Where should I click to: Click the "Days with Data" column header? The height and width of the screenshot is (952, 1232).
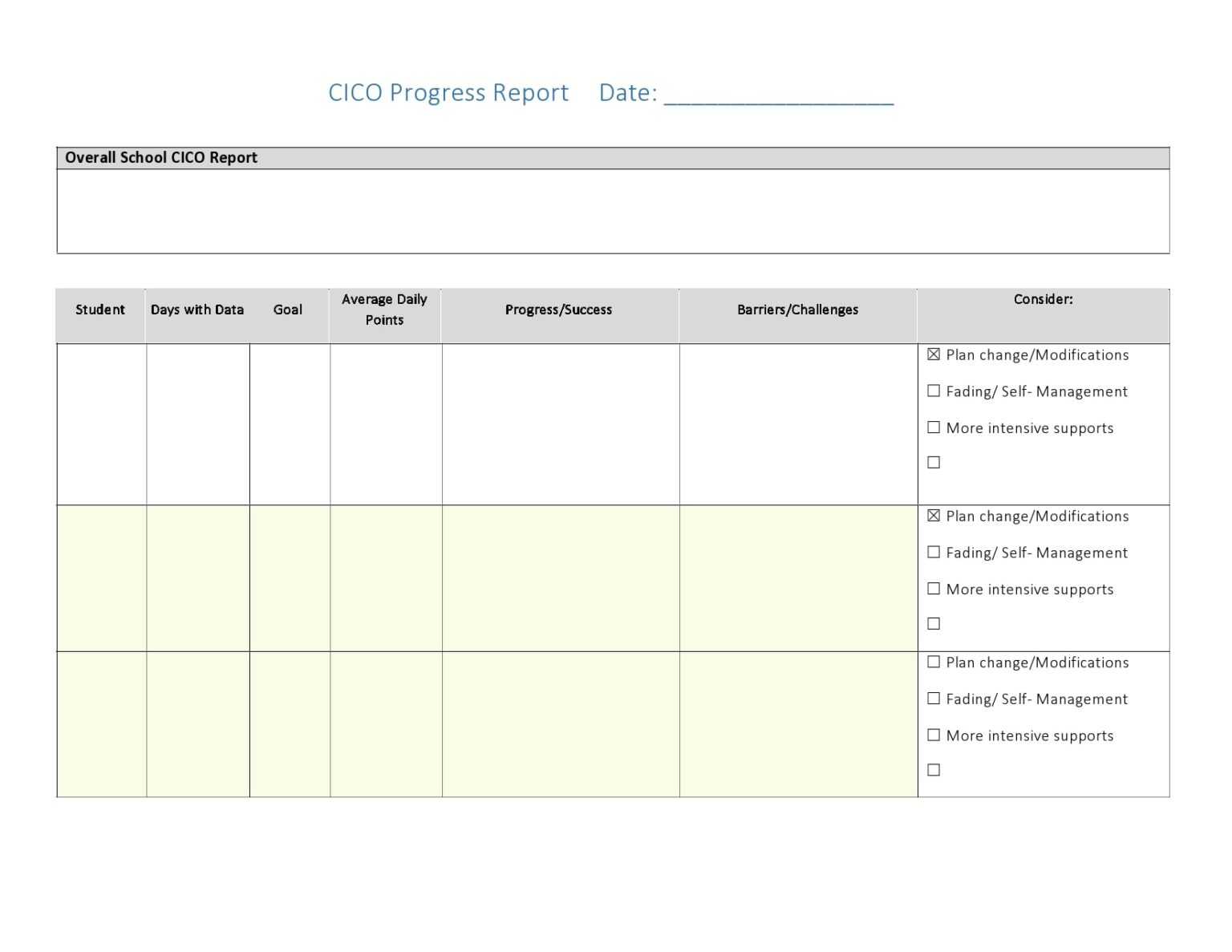[x=197, y=310]
